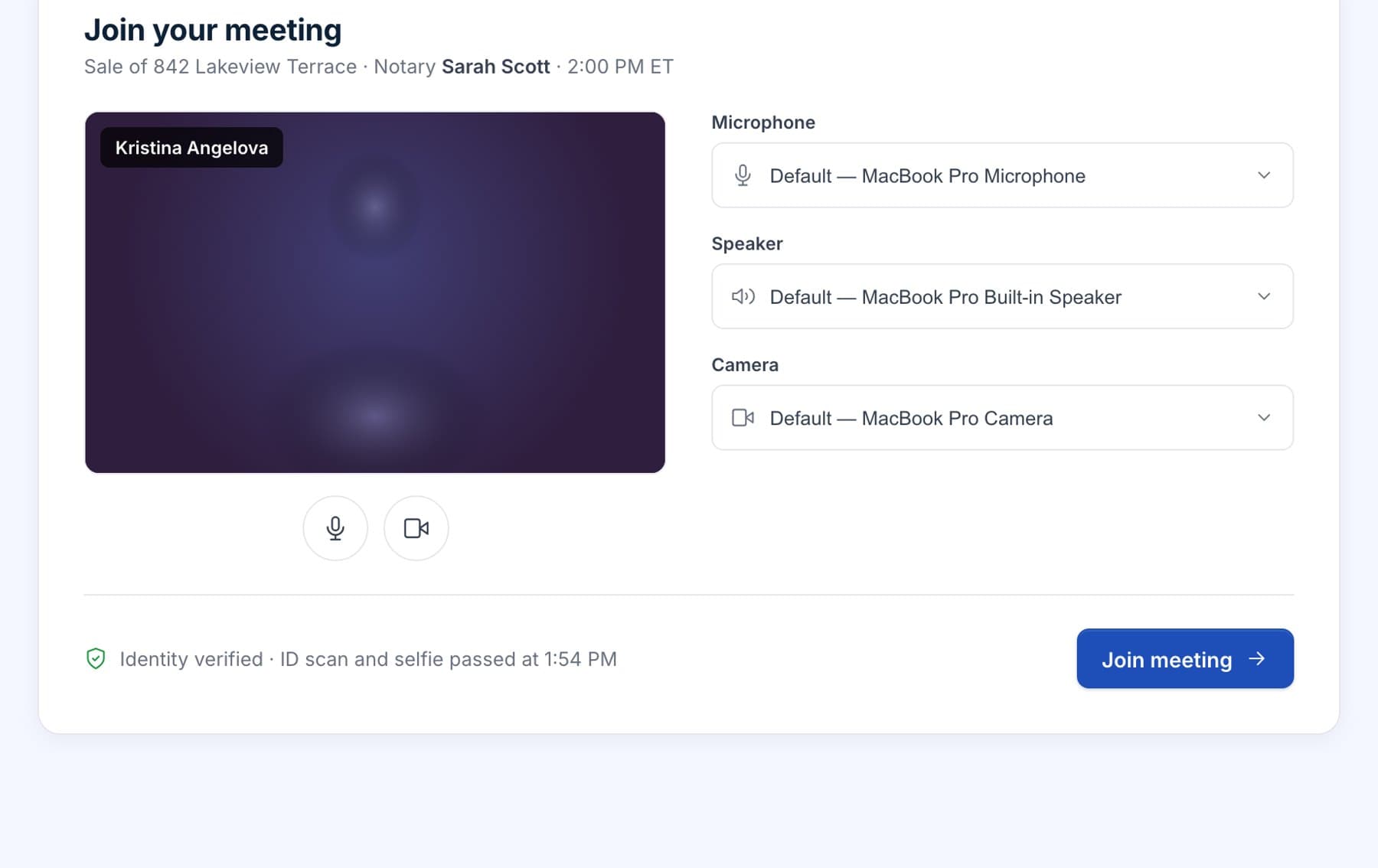Click the notary name Sarah Scott
Screen dimensions: 1378x868
point(496,67)
